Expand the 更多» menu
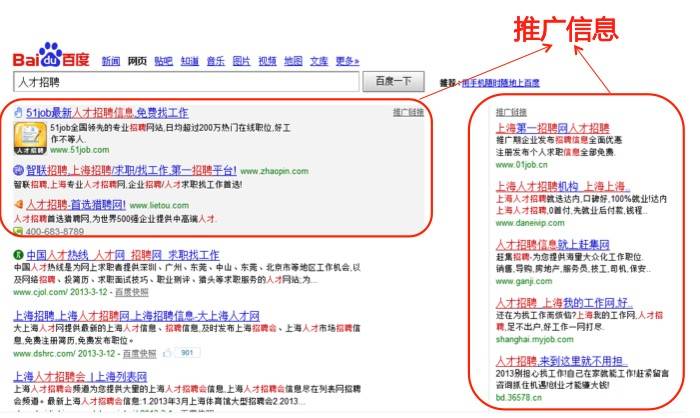This screenshot has height=418, width=700. click(347, 61)
